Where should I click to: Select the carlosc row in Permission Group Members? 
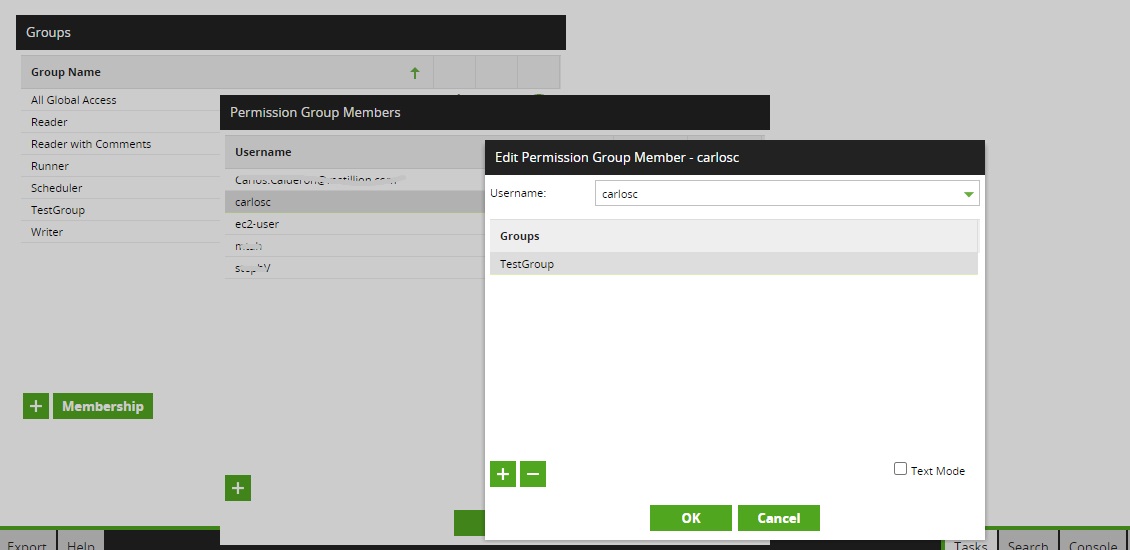(355, 202)
